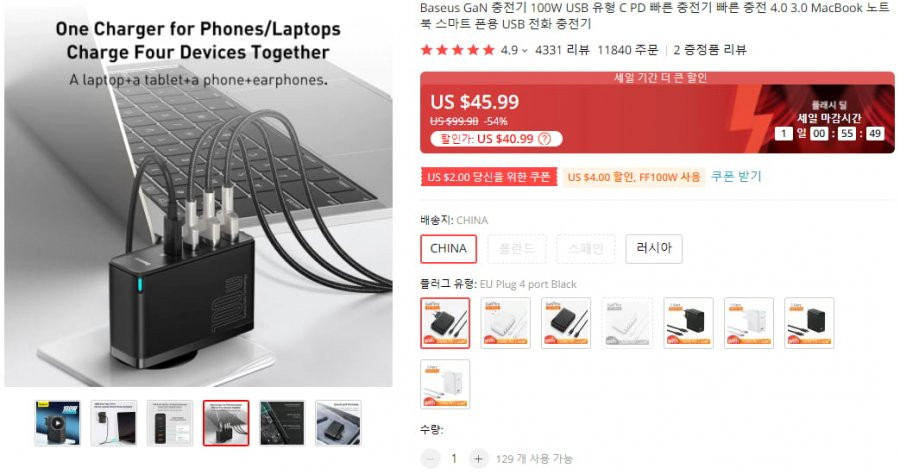View the last gallery thumbnail of the charger

(x=339, y=423)
